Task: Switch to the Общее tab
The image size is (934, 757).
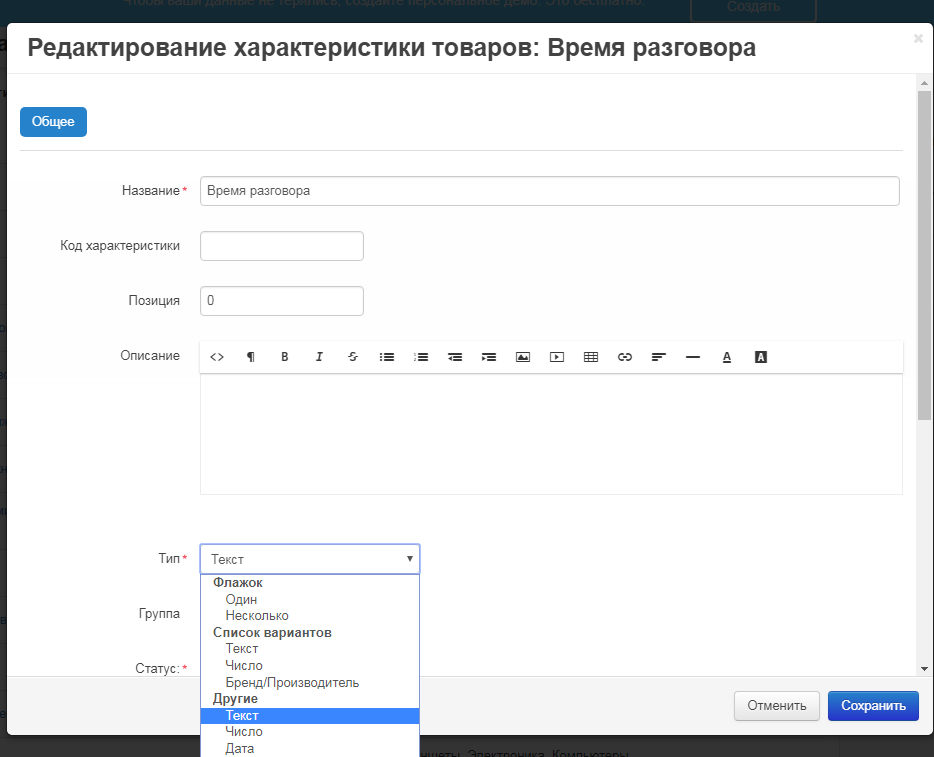Action: [53, 122]
